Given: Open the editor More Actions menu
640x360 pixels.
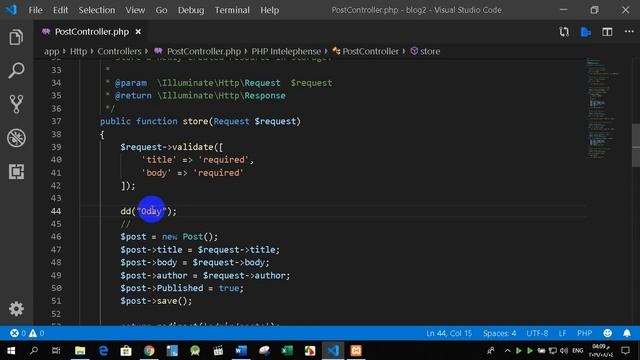Looking at the screenshot, I should pyautogui.click(x=629, y=31).
